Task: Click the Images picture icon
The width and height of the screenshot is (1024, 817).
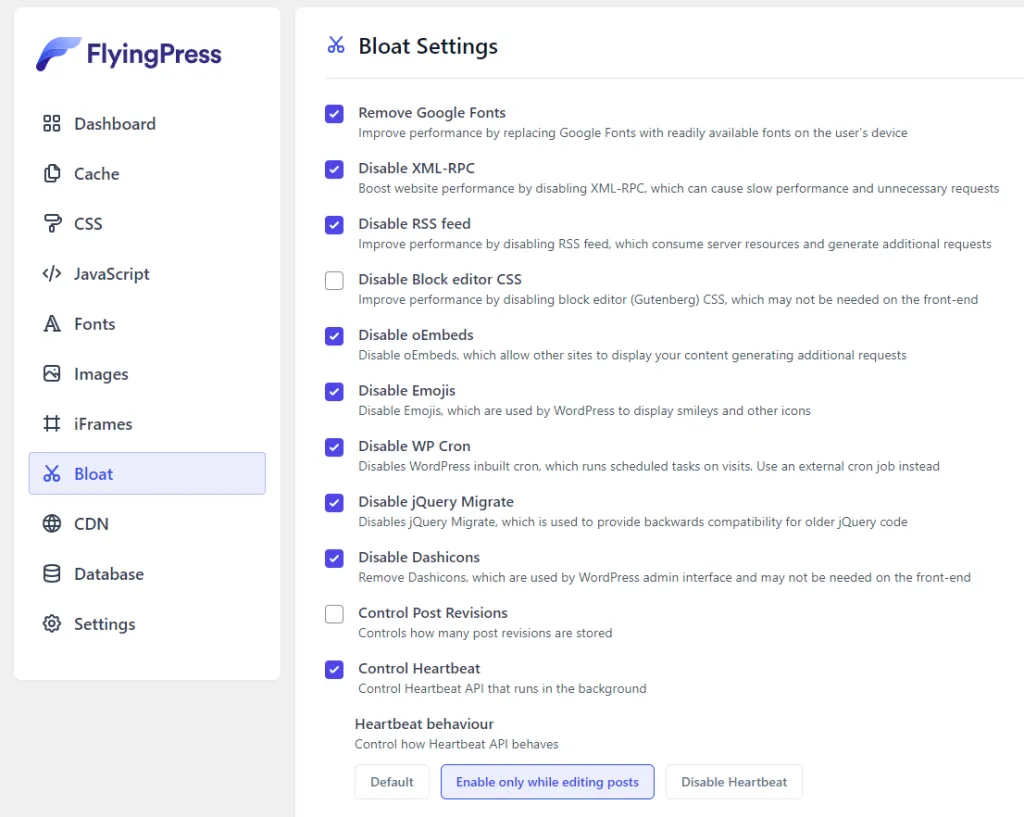Action: click(52, 374)
